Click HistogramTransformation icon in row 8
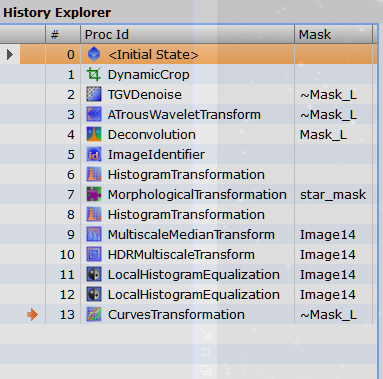Image resolution: width=383 pixels, height=379 pixels. pos(94,214)
